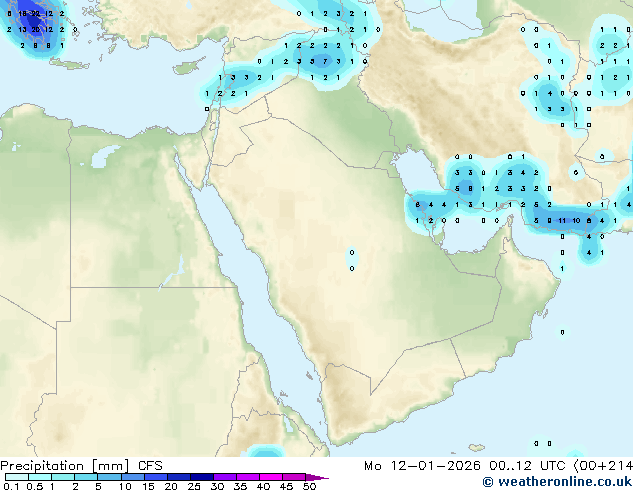The height and width of the screenshot is (490, 634).
Task: Click the purple legend swatch between 30 and 35
Action: click(x=225, y=477)
